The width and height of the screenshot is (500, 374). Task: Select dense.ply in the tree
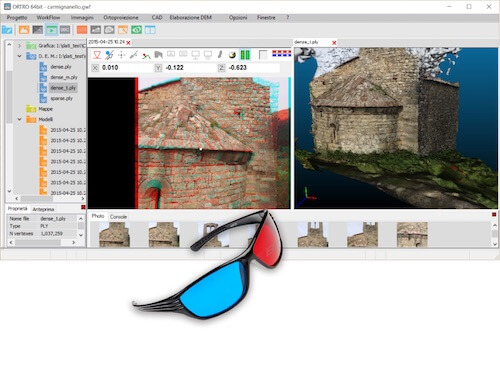click(x=61, y=67)
